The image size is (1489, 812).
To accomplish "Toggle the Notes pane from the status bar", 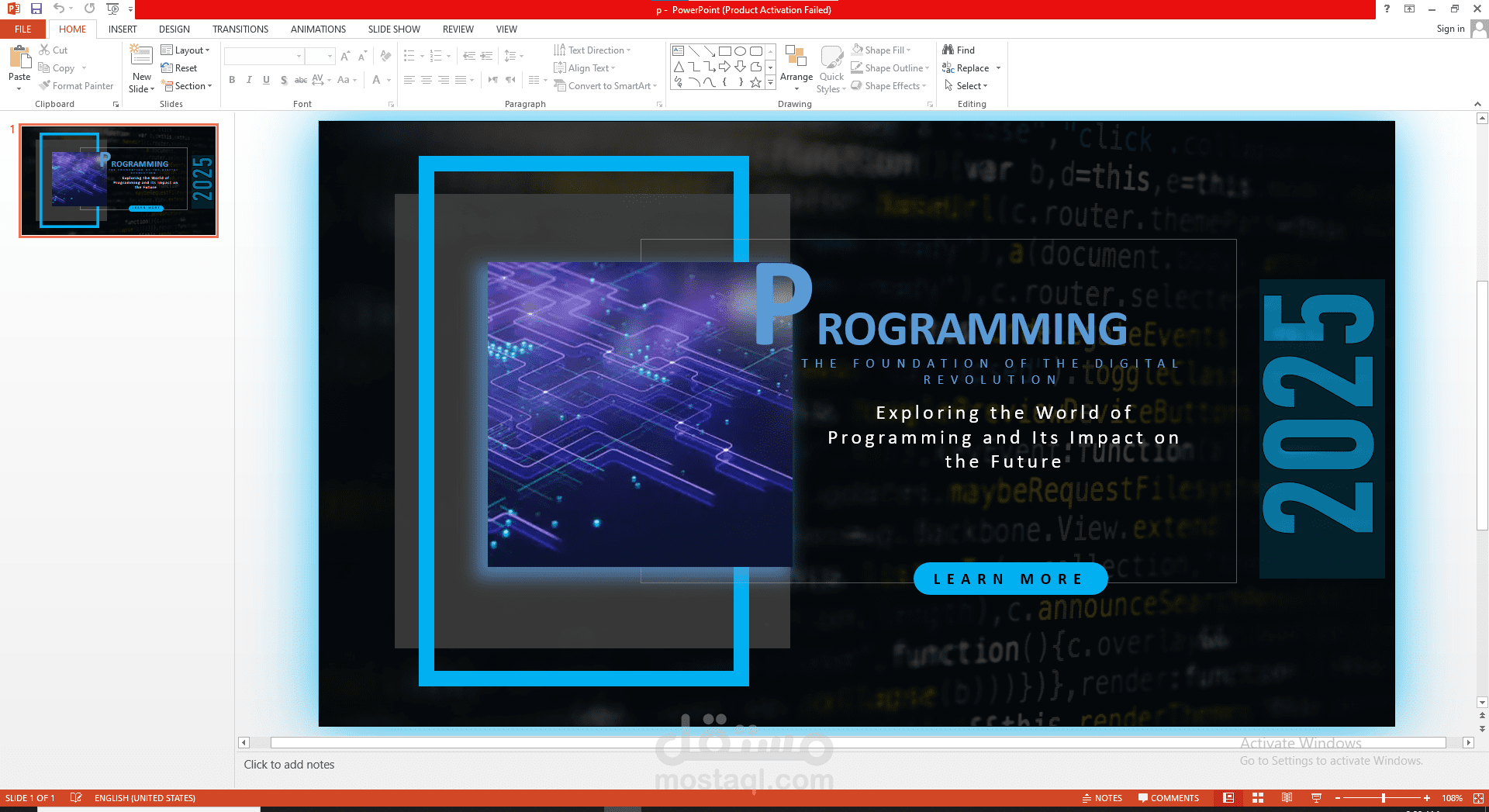I will point(1102,798).
